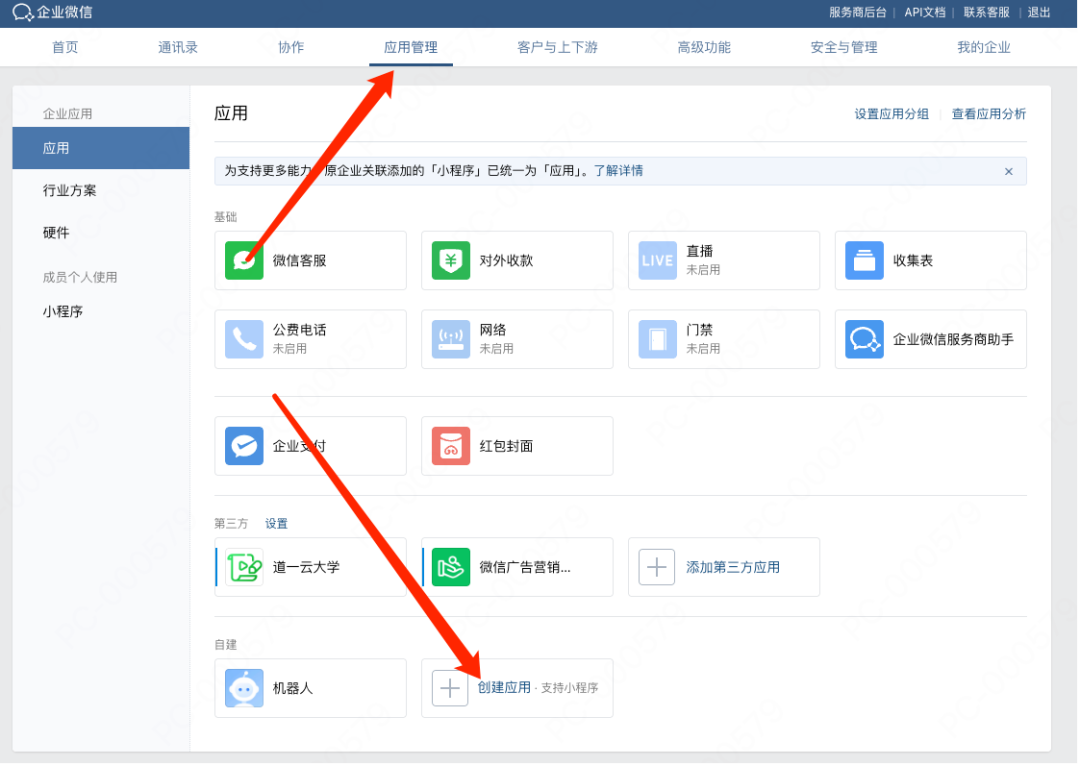Open 设置应用分组

891,114
